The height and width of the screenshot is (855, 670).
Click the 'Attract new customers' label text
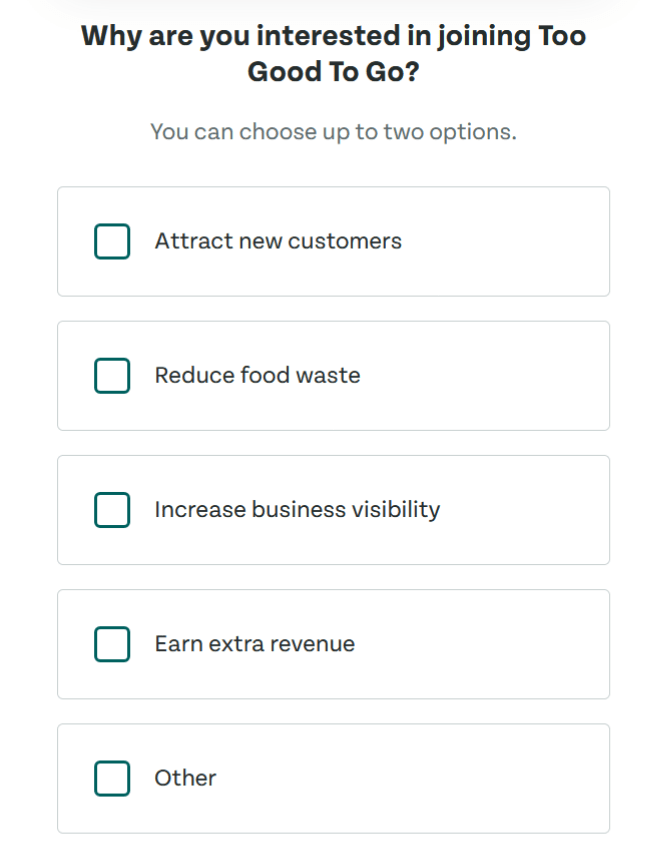coord(278,241)
